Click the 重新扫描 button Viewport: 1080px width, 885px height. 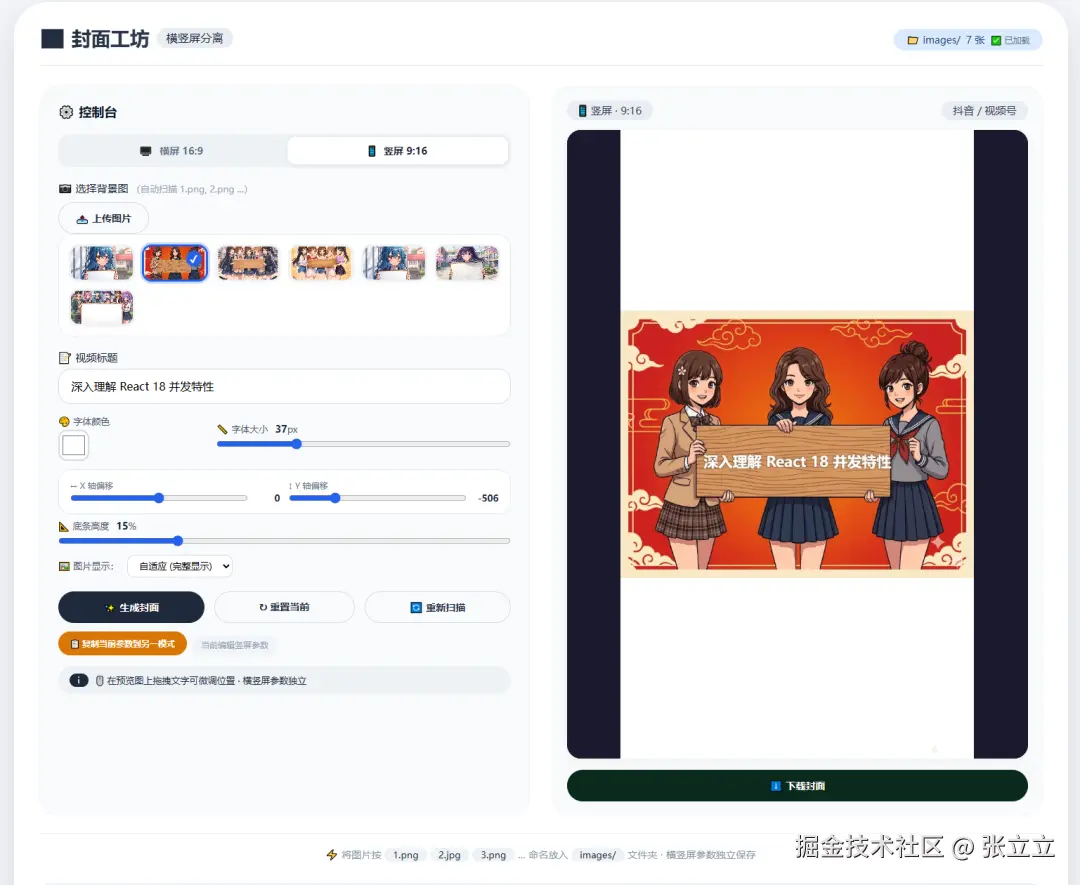click(x=438, y=607)
